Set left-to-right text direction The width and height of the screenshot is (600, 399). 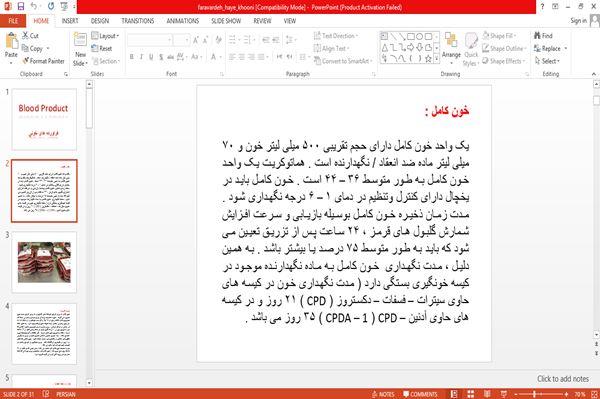(x=279, y=57)
